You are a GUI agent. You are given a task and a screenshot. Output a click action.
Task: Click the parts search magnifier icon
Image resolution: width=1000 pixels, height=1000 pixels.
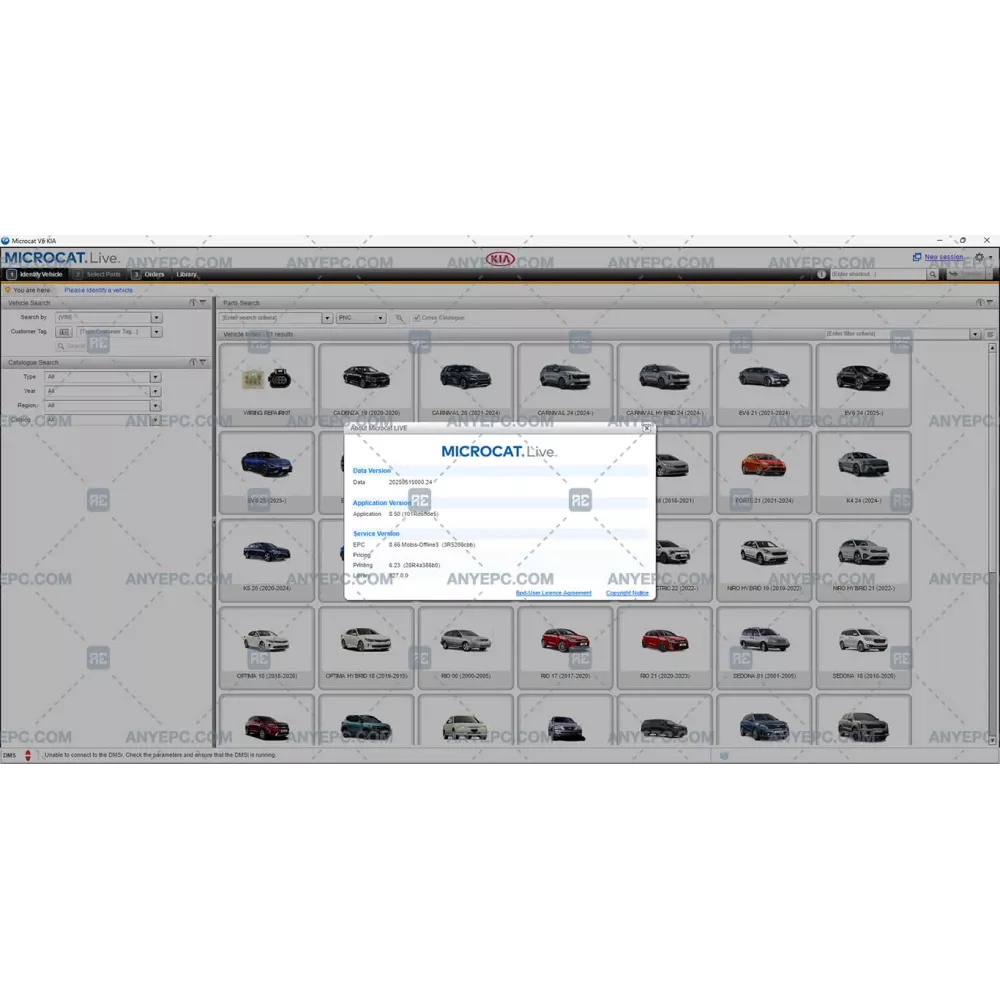click(399, 318)
